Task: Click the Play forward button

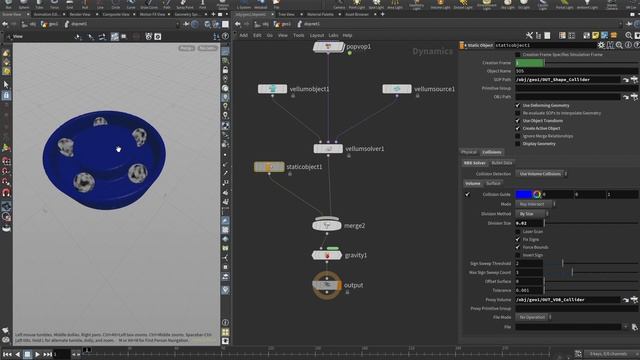Action: (37, 354)
